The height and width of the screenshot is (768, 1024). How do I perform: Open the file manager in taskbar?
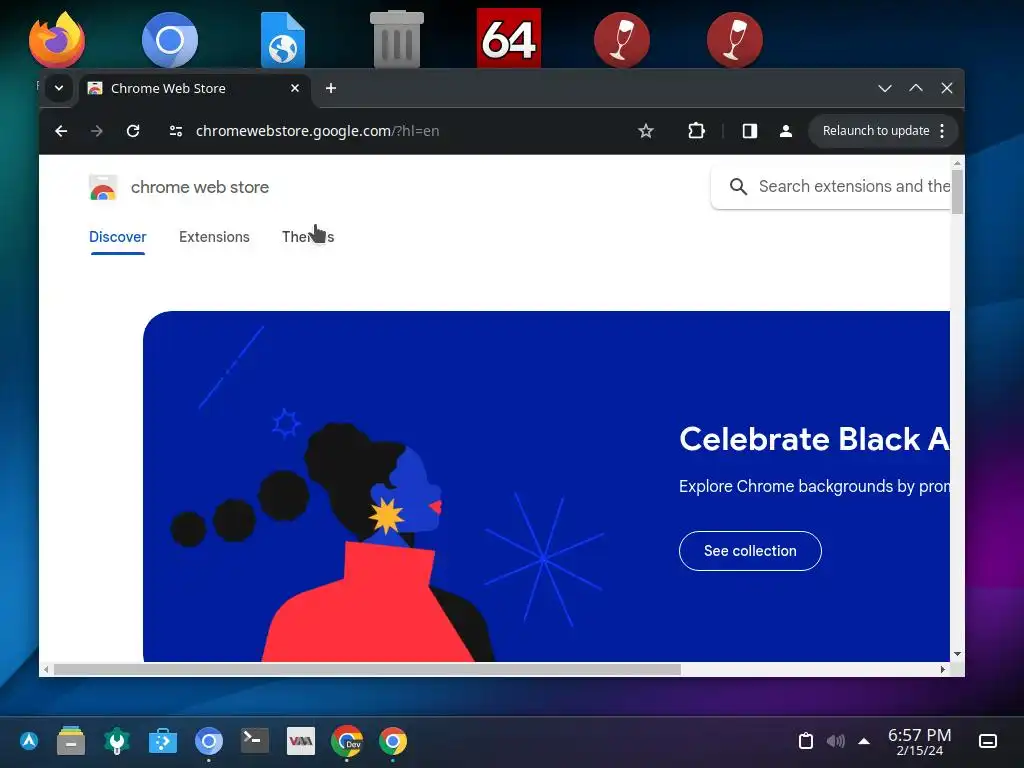tap(71, 741)
